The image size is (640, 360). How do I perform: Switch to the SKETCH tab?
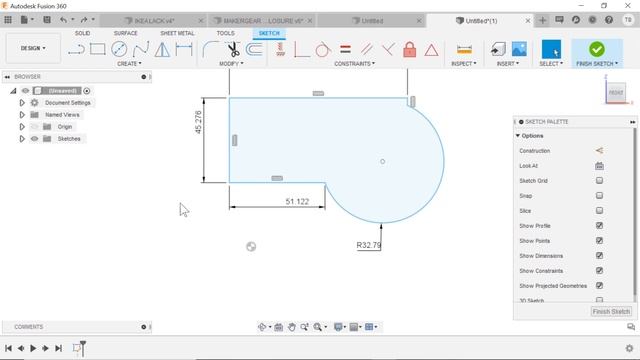269,33
